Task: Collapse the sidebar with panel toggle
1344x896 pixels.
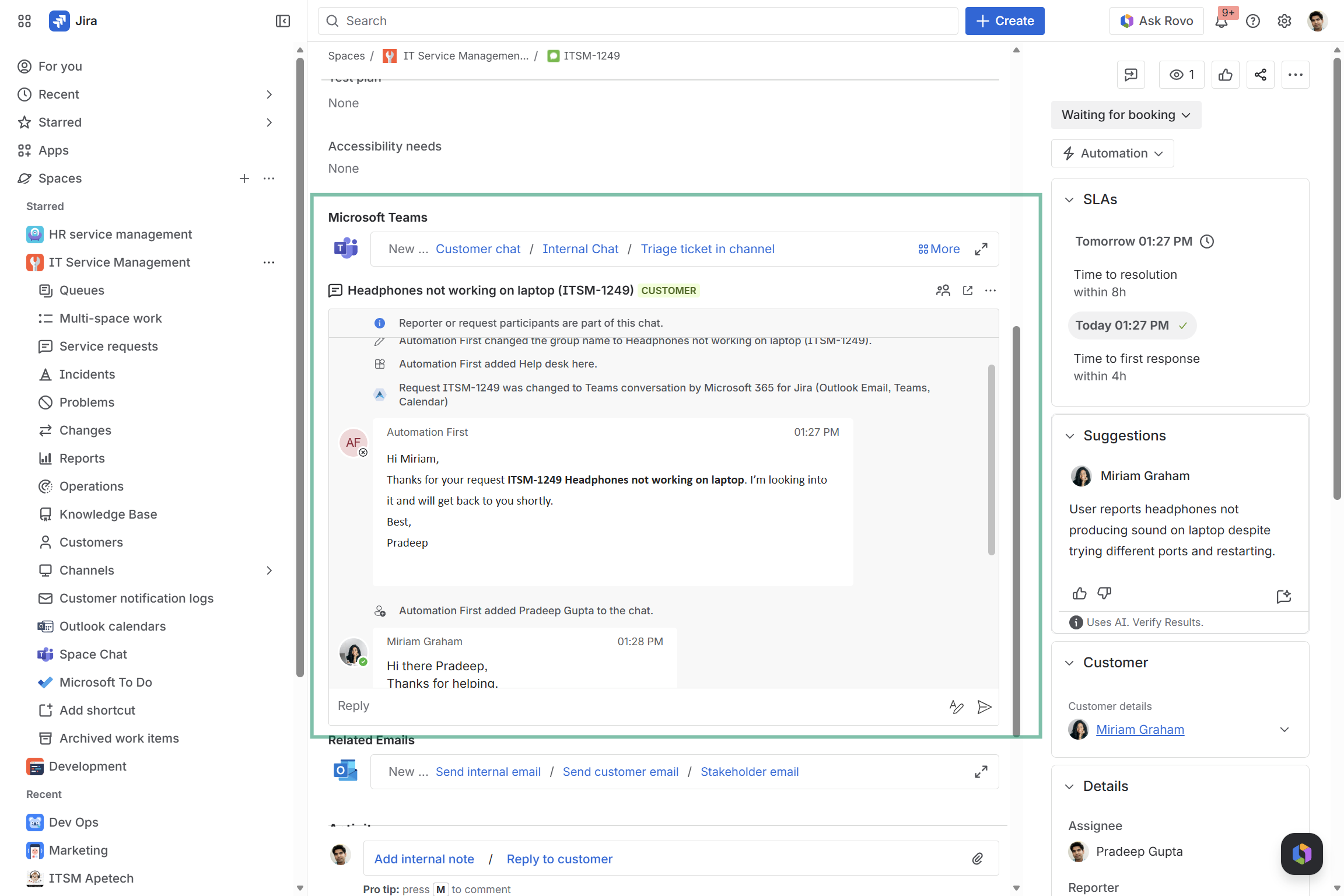Action: tap(283, 21)
